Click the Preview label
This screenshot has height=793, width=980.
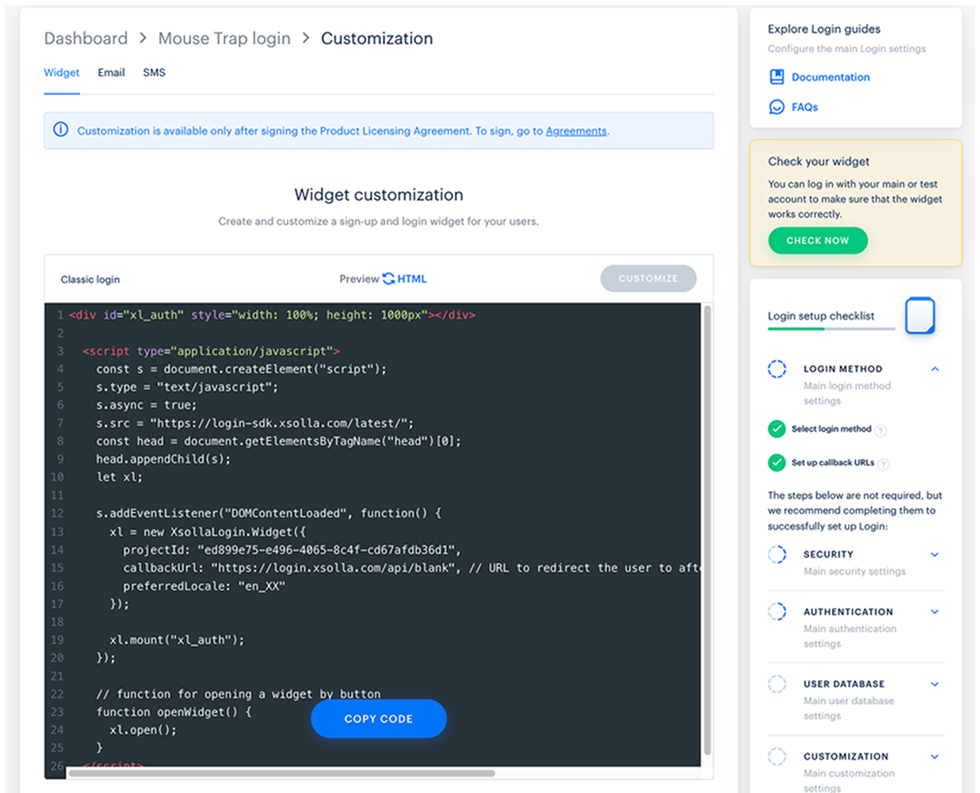click(359, 279)
